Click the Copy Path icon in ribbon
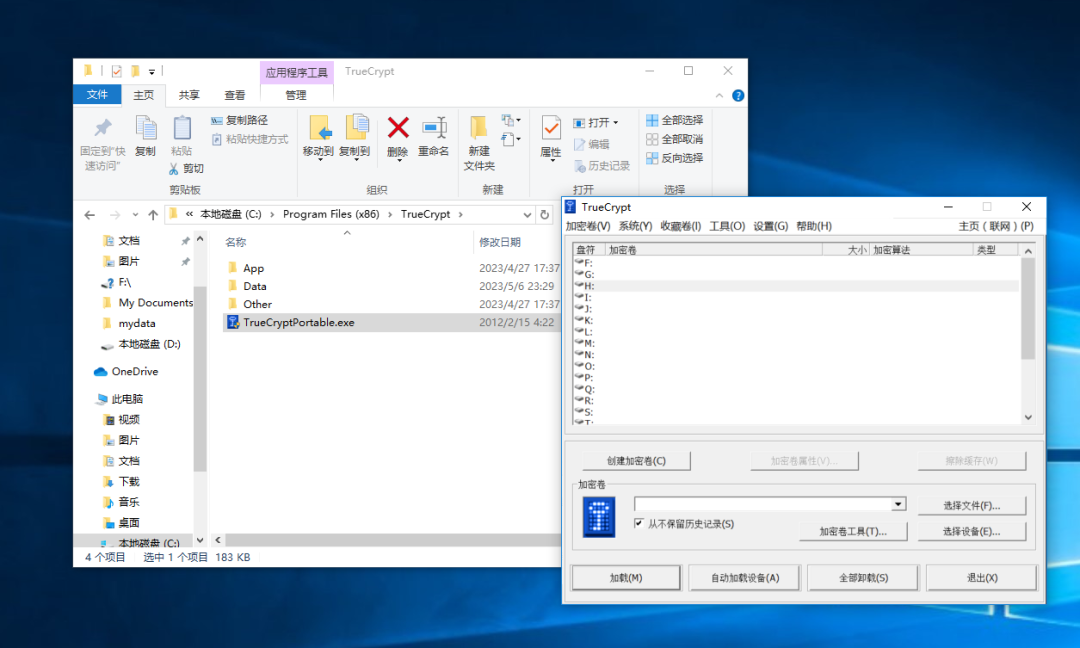Screen dimensions: 1080x648 click(x=217, y=121)
